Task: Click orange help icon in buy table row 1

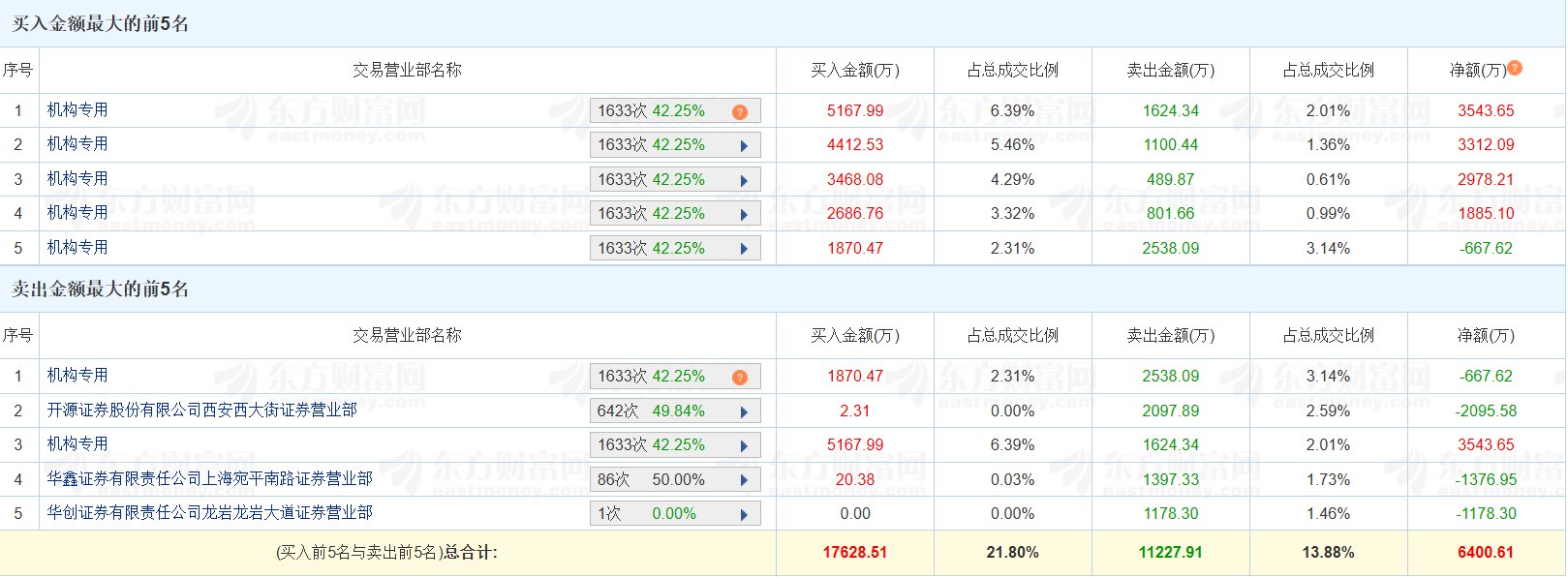Action: (x=740, y=112)
